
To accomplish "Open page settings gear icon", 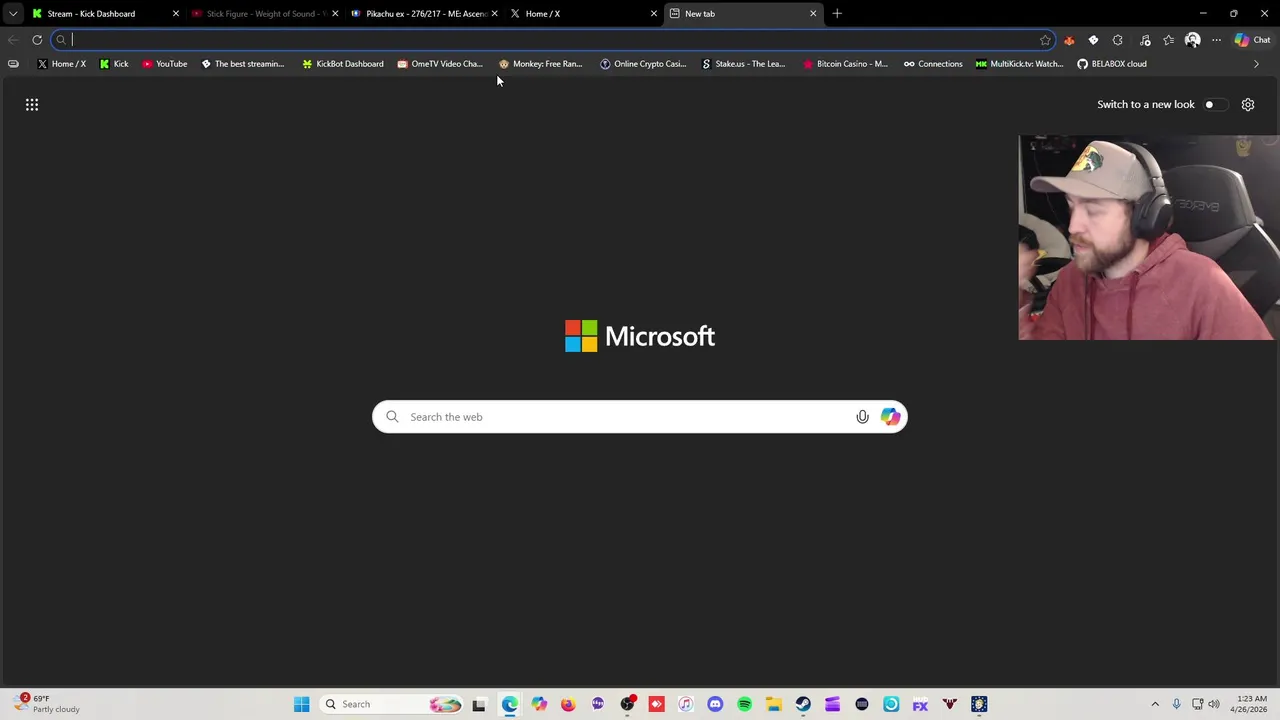I will coord(1248,104).
